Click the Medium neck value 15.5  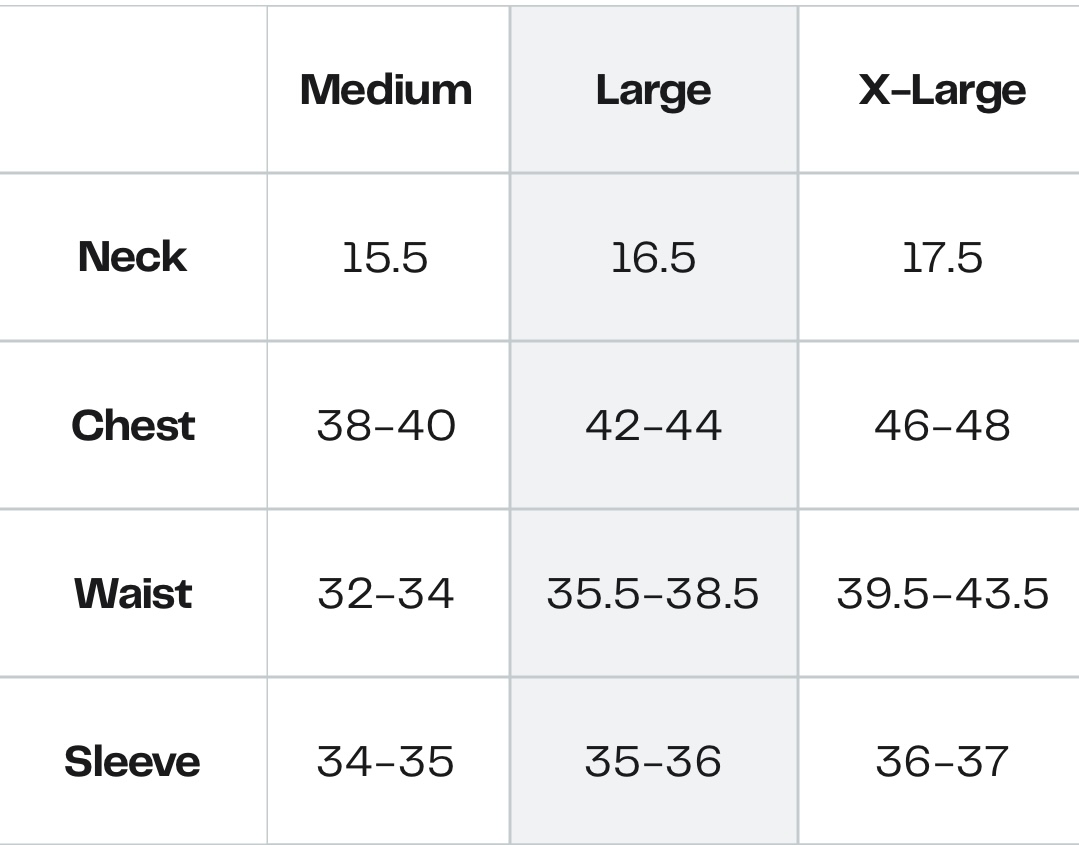point(385,258)
